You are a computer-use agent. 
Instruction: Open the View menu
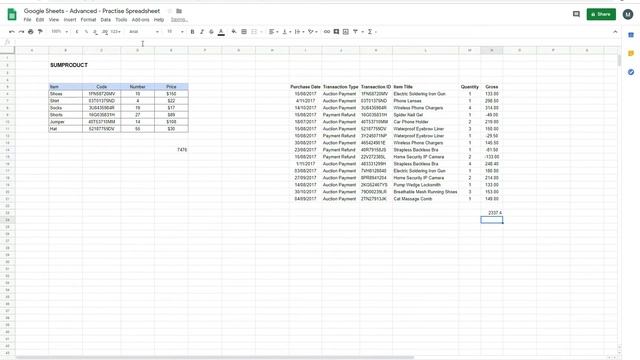(x=54, y=20)
